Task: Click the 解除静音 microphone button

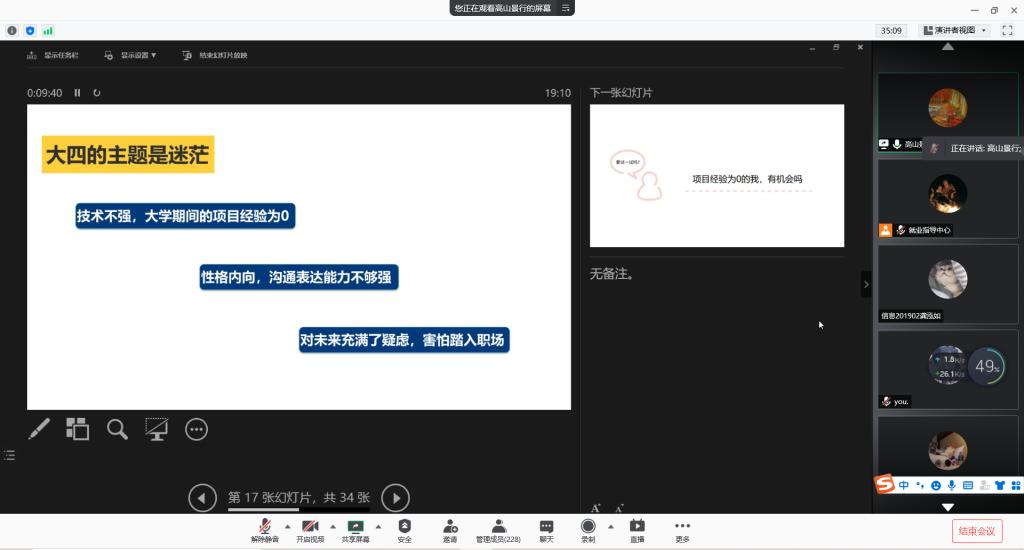Action: click(x=264, y=530)
